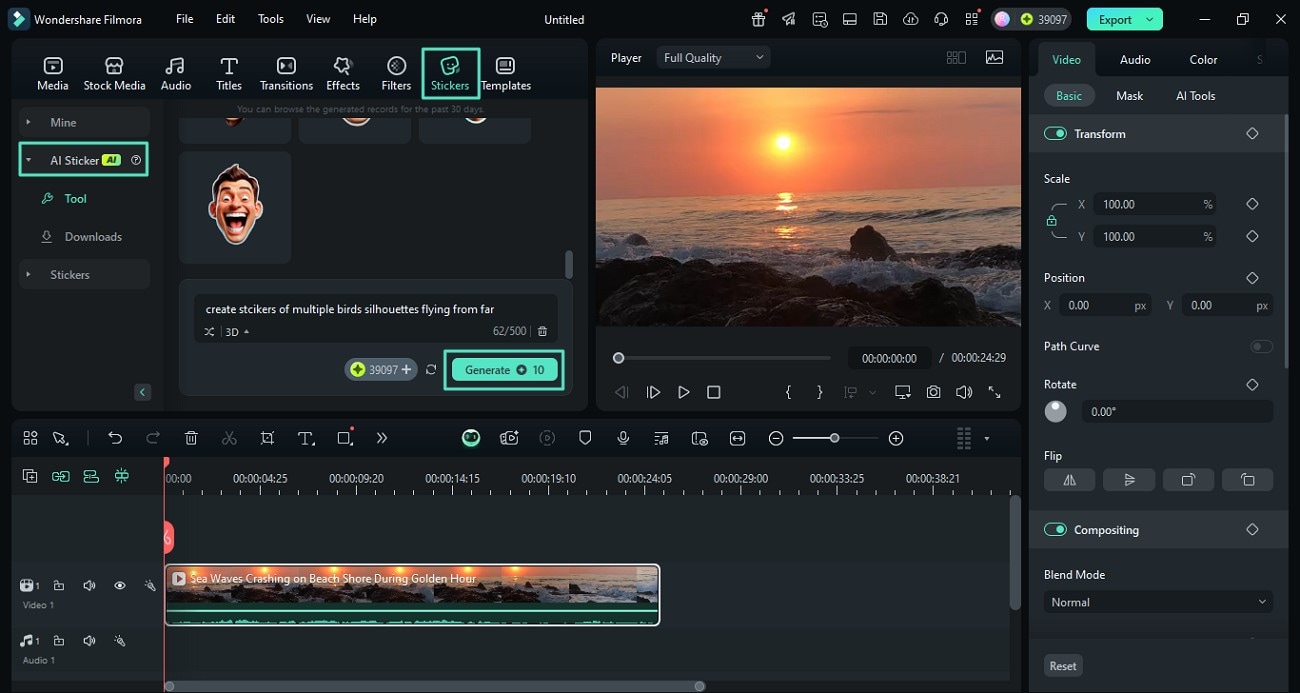Click the Text tool in timeline toolbar

pos(306,438)
